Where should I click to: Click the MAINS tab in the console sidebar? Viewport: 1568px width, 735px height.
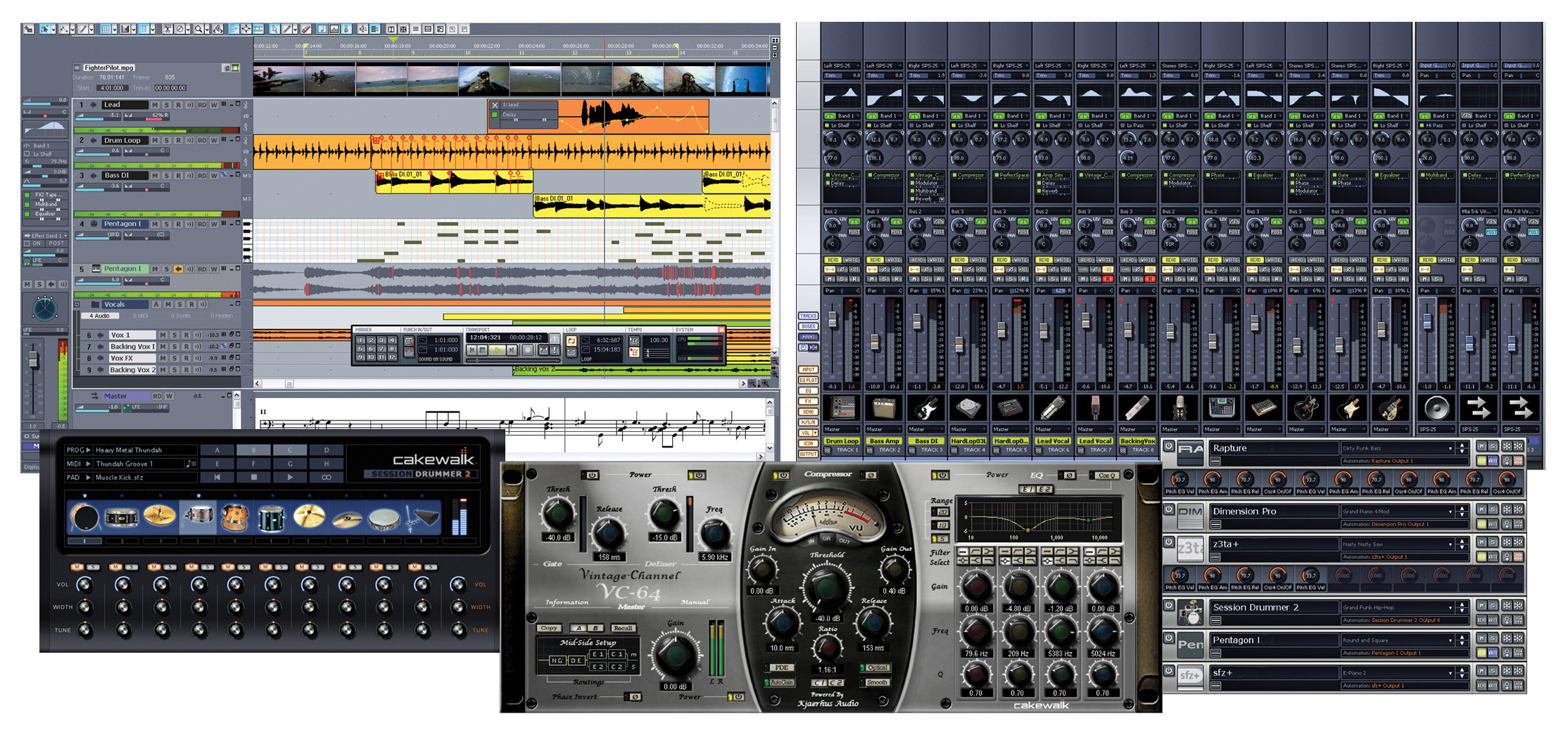808,337
